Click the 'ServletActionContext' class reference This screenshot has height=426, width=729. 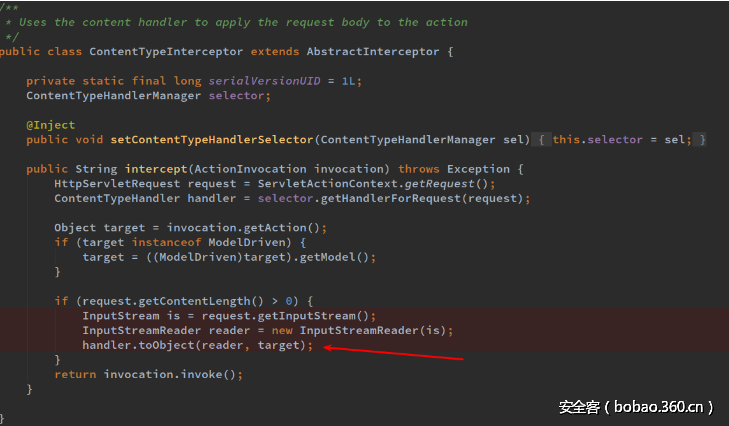click(327, 184)
